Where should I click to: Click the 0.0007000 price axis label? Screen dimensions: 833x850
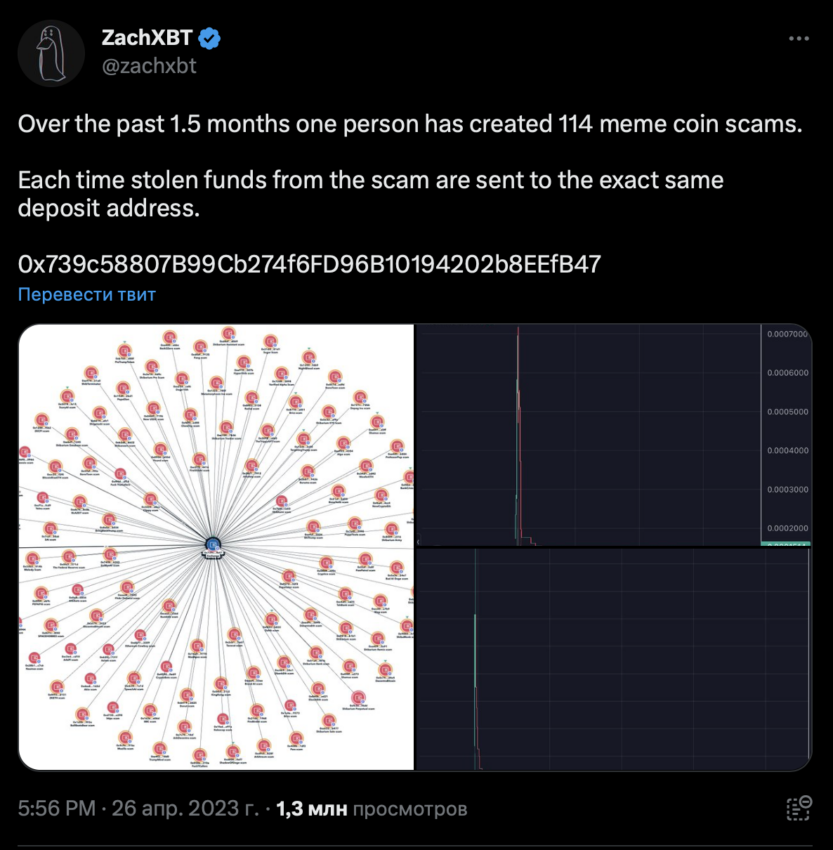787,334
